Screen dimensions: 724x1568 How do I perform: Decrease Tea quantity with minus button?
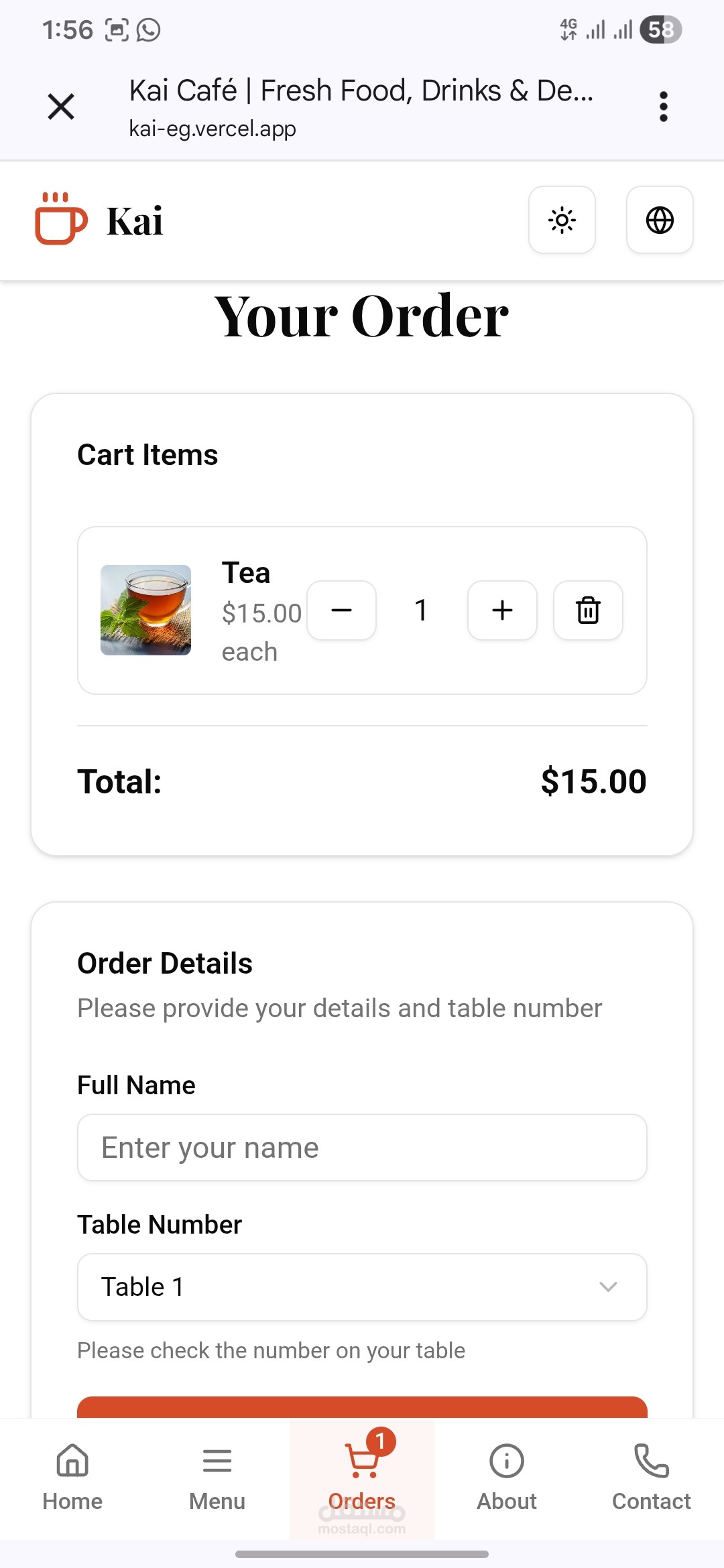(341, 610)
